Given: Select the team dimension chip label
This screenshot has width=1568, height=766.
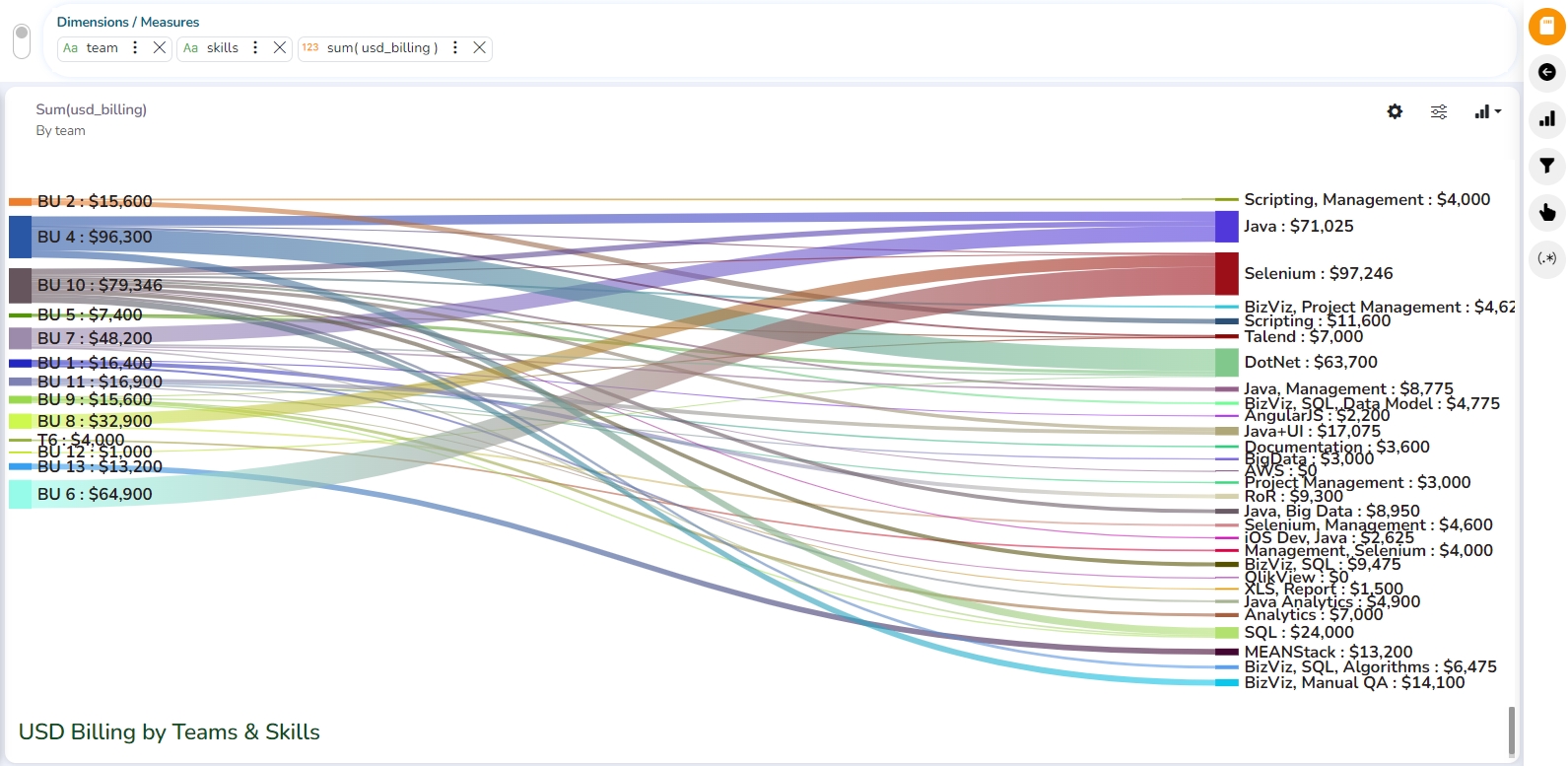Looking at the screenshot, I should [102, 48].
